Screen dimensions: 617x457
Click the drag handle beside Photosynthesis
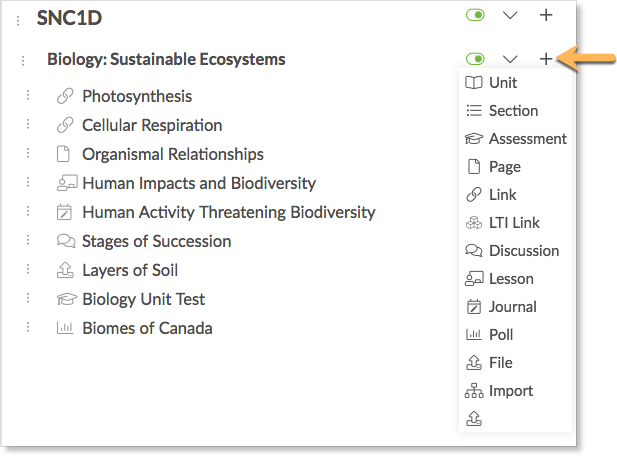coord(28,95)
